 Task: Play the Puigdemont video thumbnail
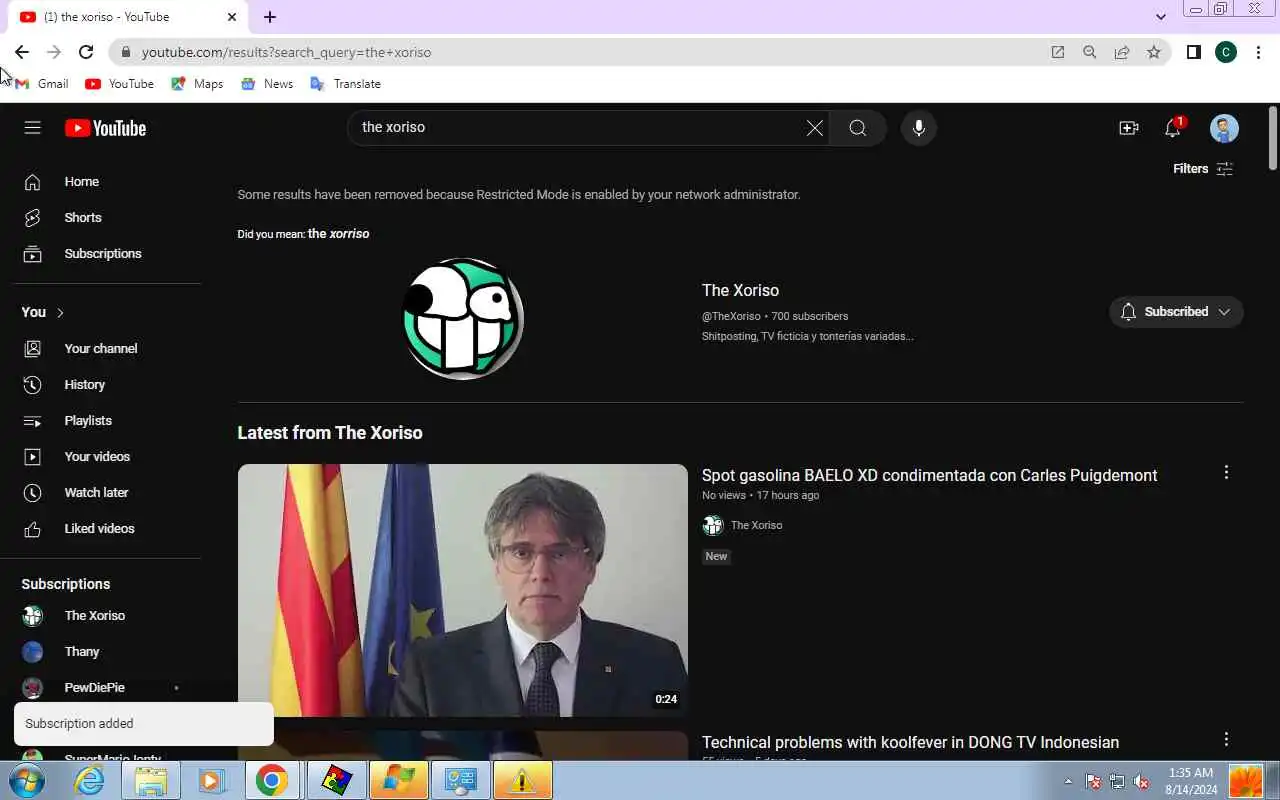[x=463, y=590]
